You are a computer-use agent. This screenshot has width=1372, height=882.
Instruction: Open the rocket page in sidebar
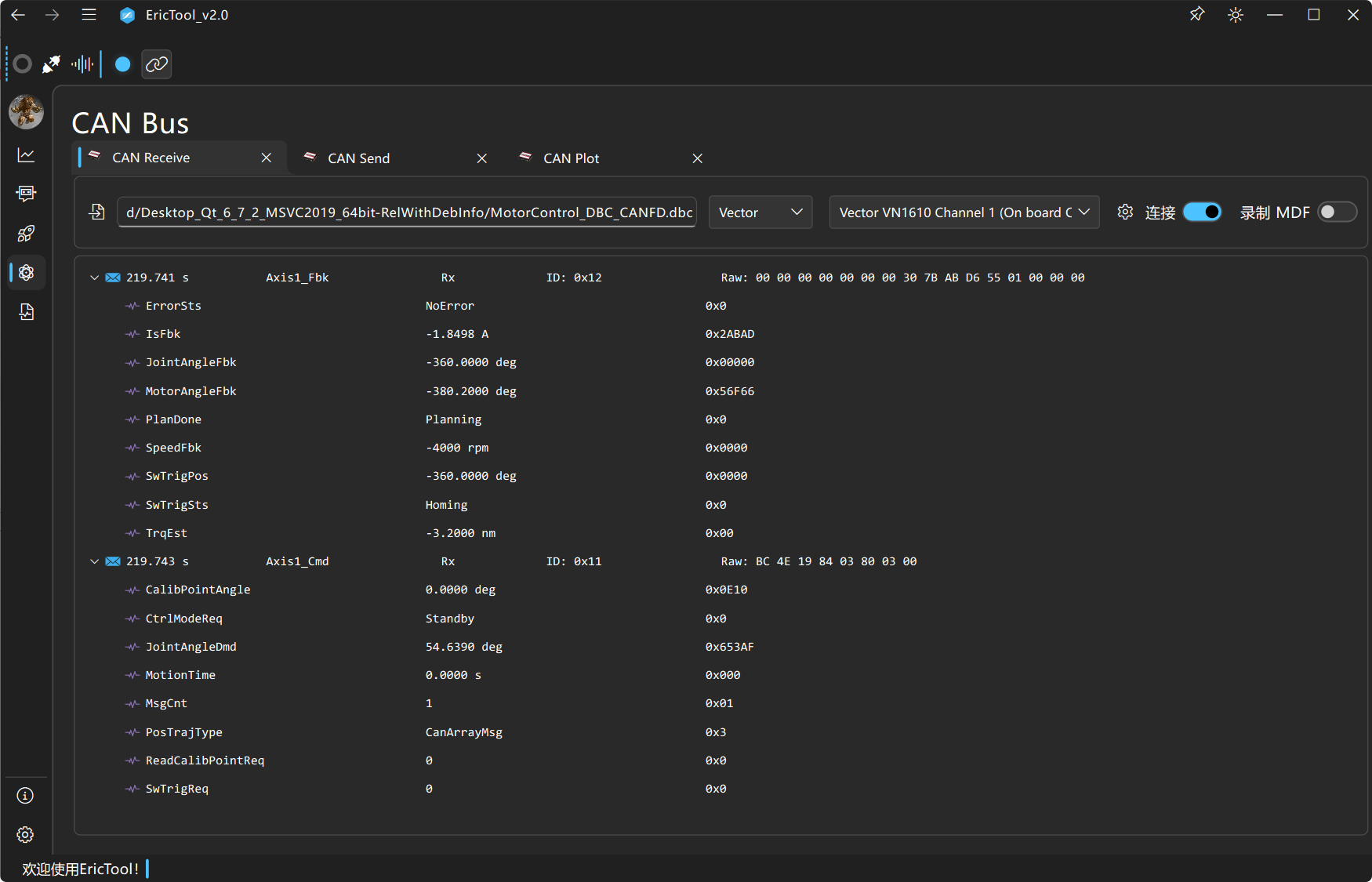coord(26,233)
